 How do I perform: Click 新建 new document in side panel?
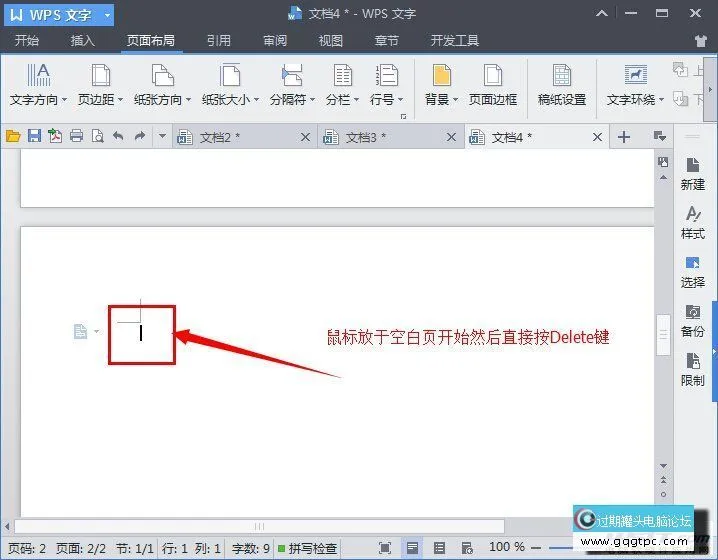692,174
